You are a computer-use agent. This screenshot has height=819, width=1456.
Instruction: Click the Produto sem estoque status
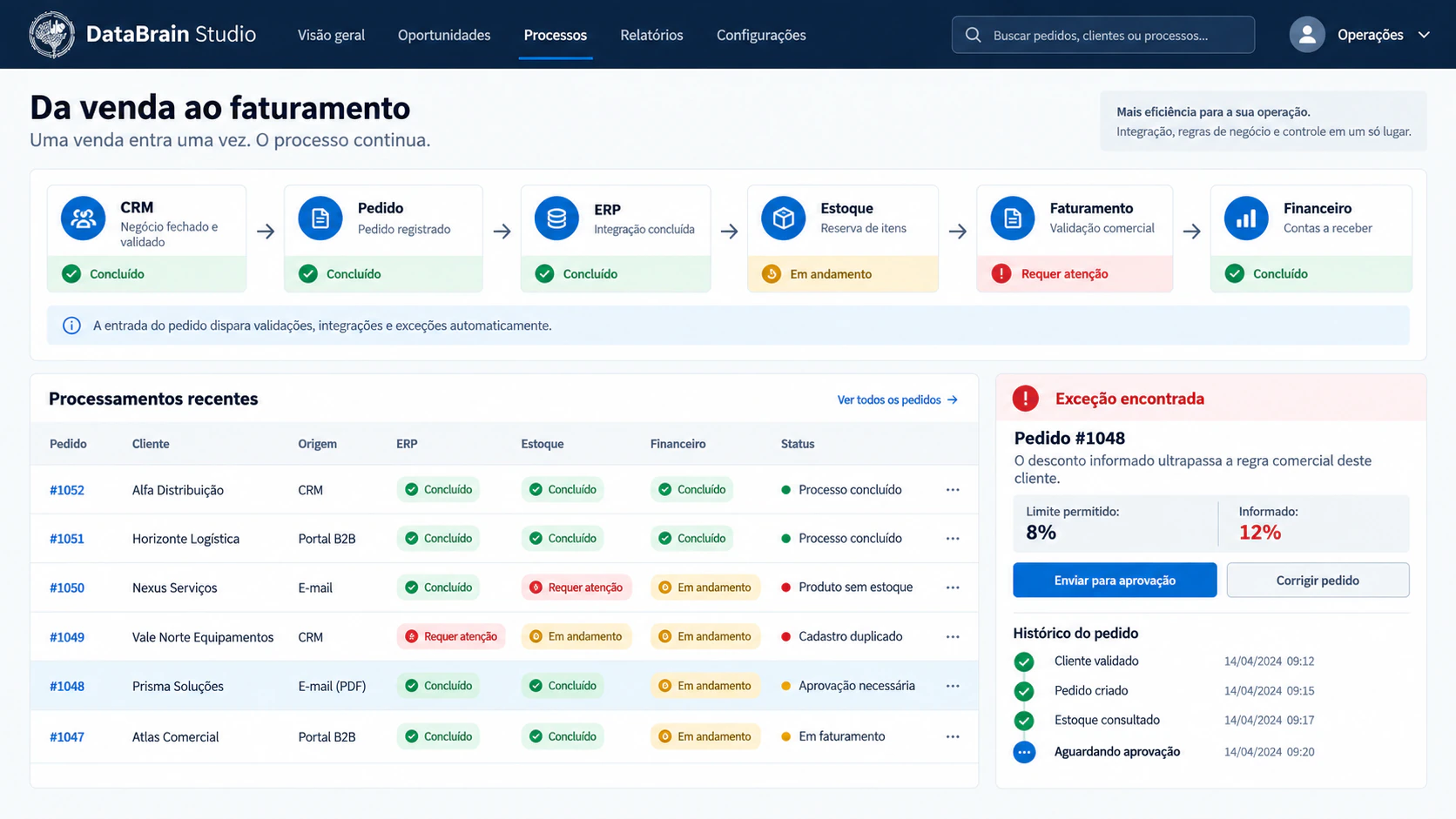pyautogui.click(x=855, y=587)
